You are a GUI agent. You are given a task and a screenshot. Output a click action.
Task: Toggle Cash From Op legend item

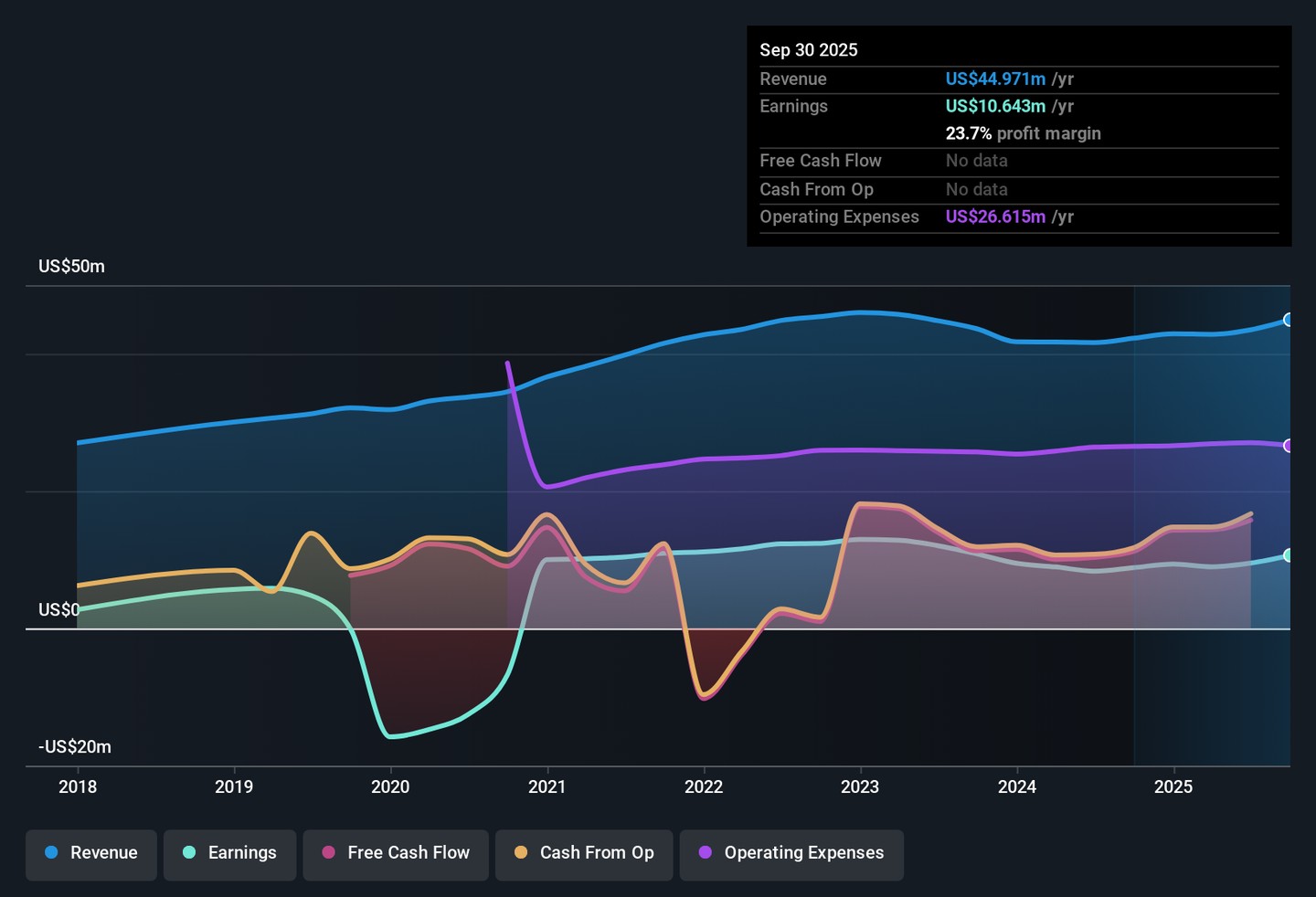click(x=584, y=853)
